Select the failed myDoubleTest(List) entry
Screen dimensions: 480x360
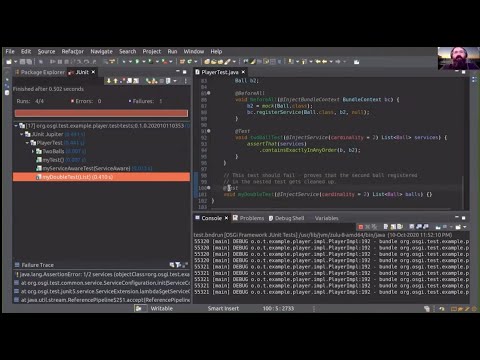click(x=101, y=177)
